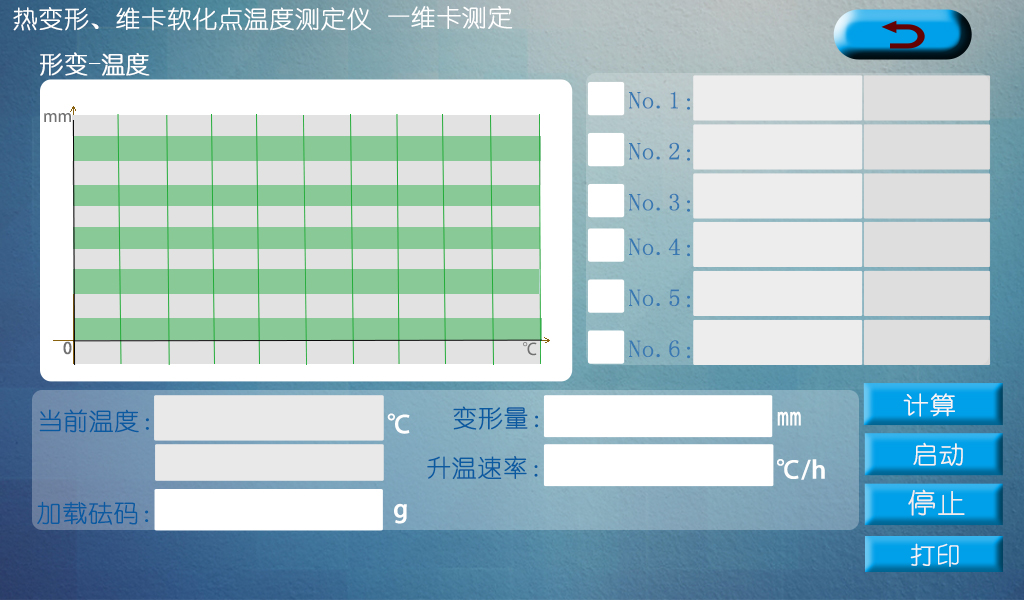Click the 形变-温度 graph area
Screen dimensions: 1024x600
coord(305,230)
